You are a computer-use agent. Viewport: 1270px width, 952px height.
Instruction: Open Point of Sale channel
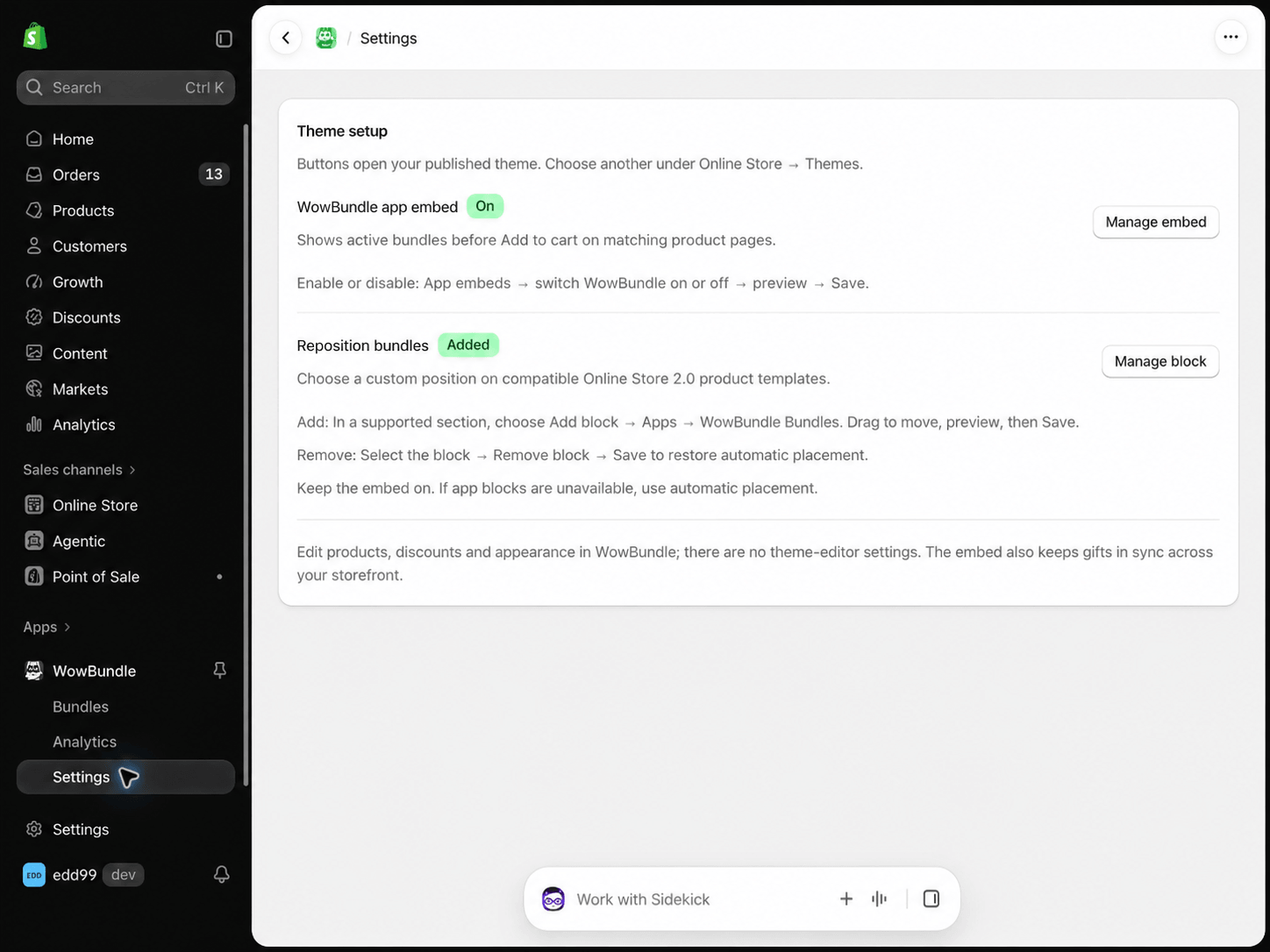point(125,577)
